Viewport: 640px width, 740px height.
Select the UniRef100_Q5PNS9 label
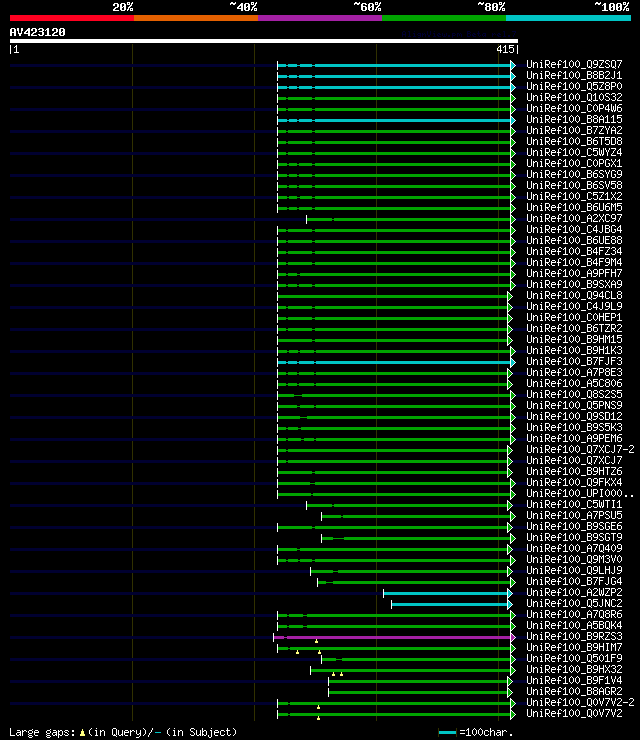(x=574, y=405)
